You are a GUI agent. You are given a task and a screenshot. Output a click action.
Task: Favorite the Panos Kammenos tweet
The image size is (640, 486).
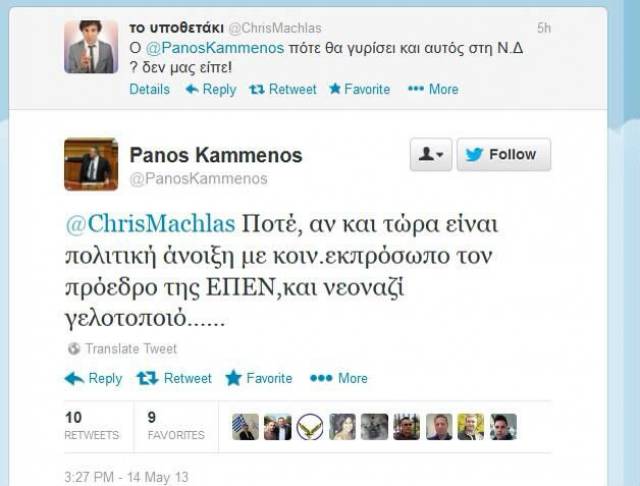tap(259, 378)
